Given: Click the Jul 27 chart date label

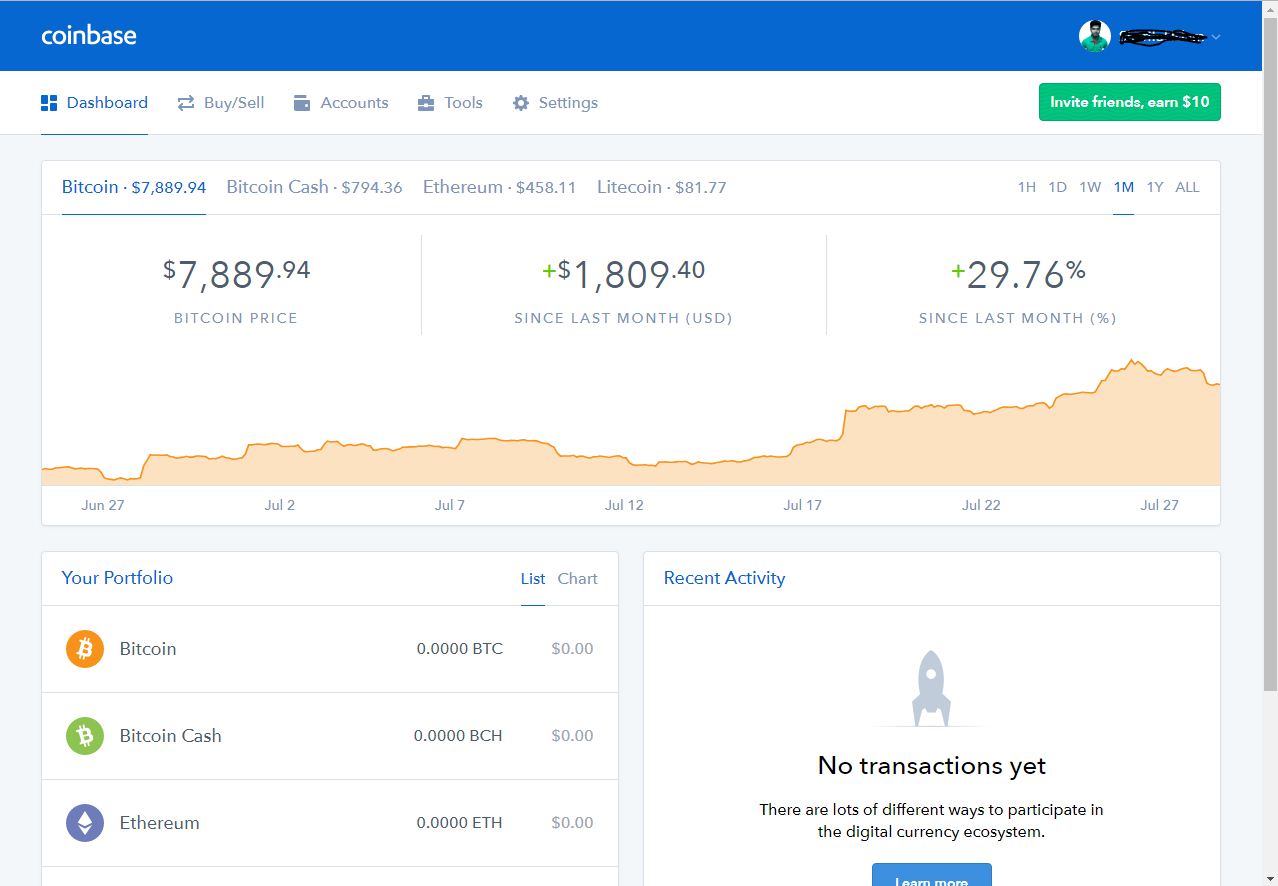Looking at the screenshot, I should coord(1160,505).
